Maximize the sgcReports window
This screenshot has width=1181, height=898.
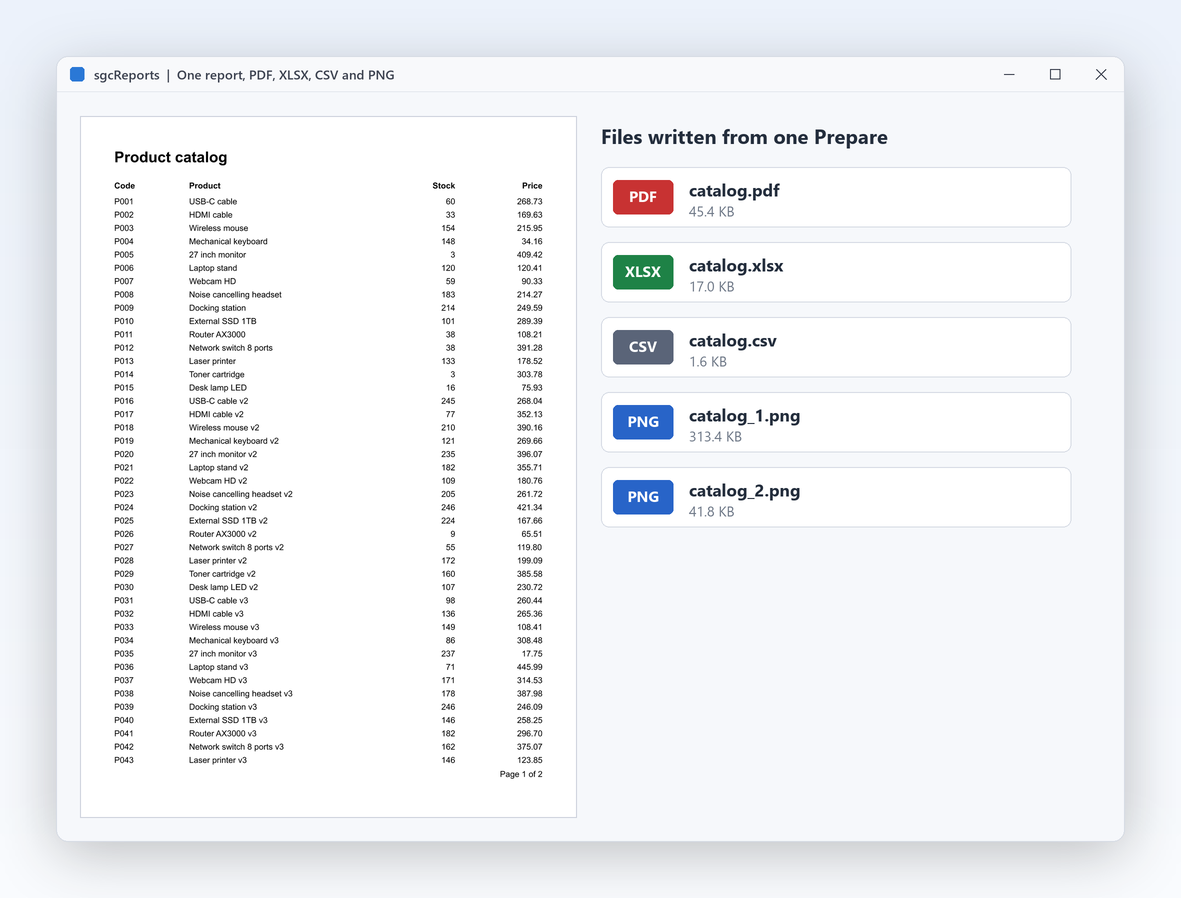1055,75
